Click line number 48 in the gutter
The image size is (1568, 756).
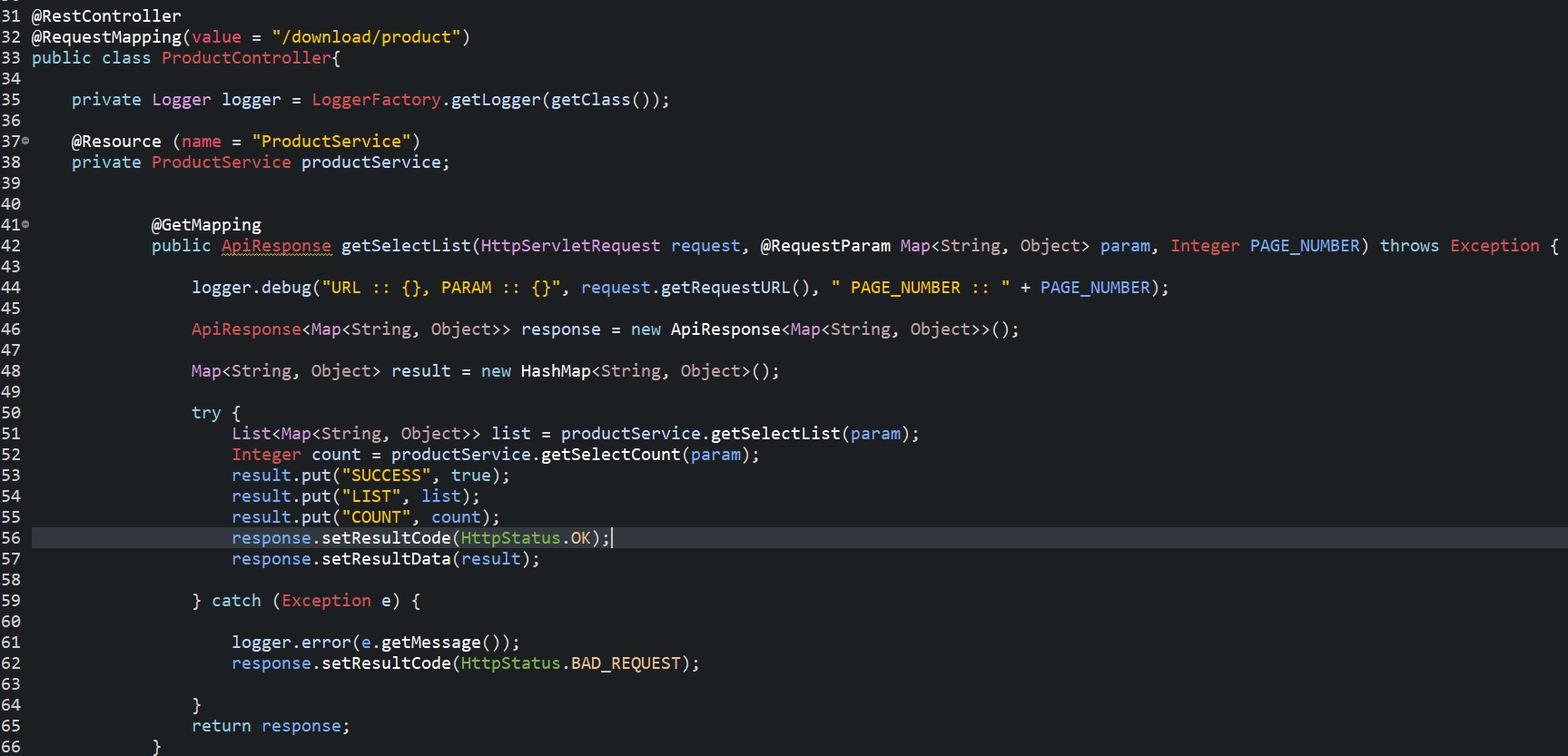tap(11, 371)
